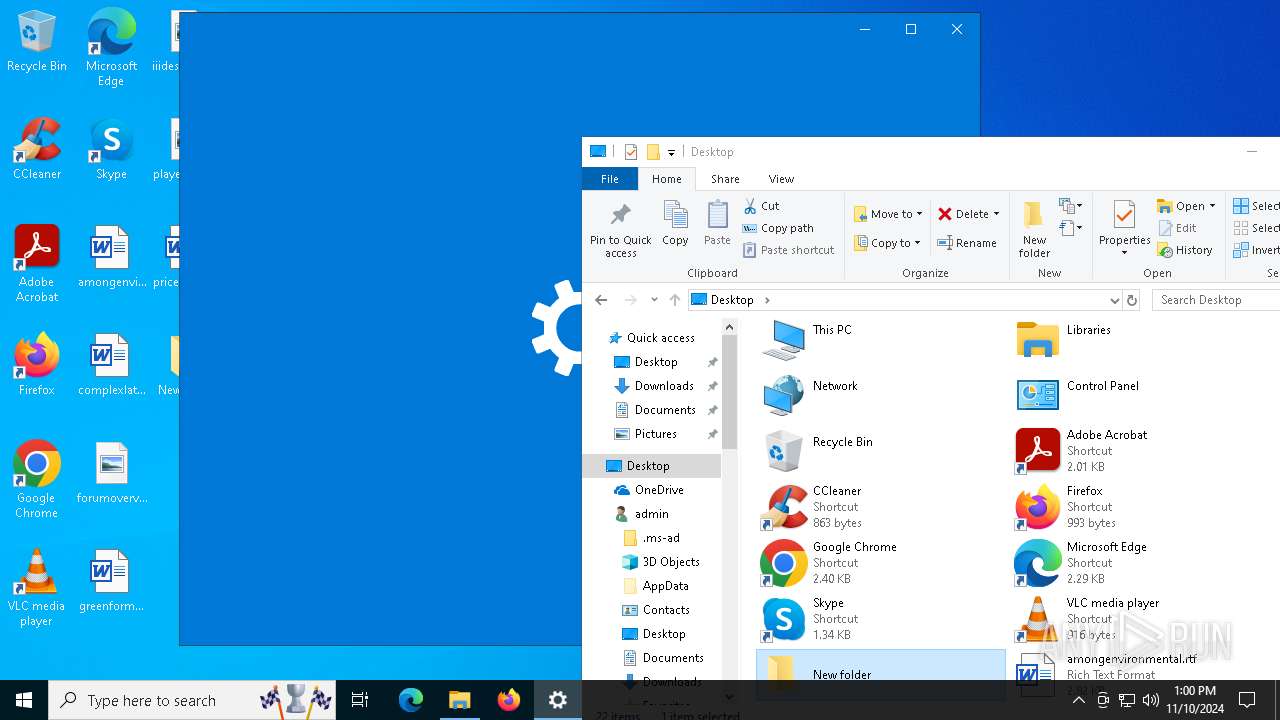1280x720 pixels.
Task: Click Cut scissors in ribbon
Action: coord(762,206)
